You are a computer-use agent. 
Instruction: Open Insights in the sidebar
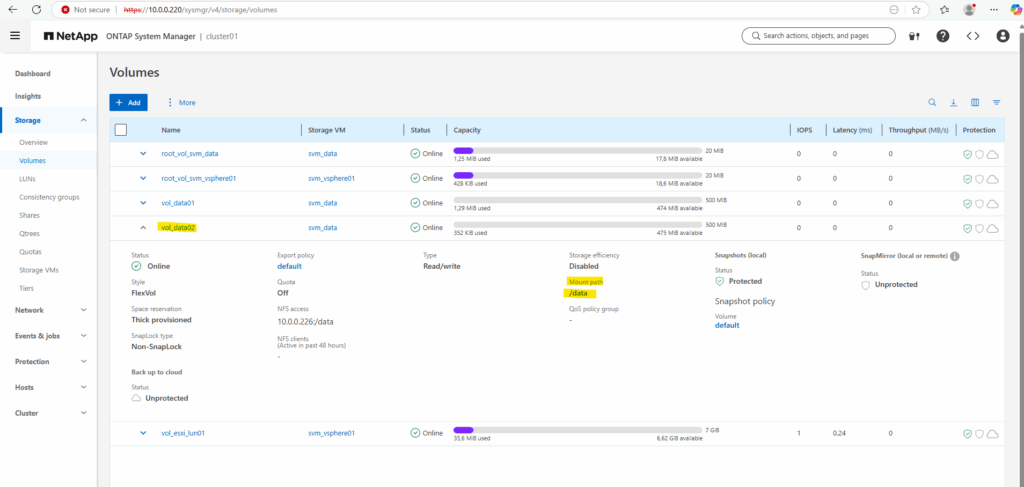click(x=28, y=96)
